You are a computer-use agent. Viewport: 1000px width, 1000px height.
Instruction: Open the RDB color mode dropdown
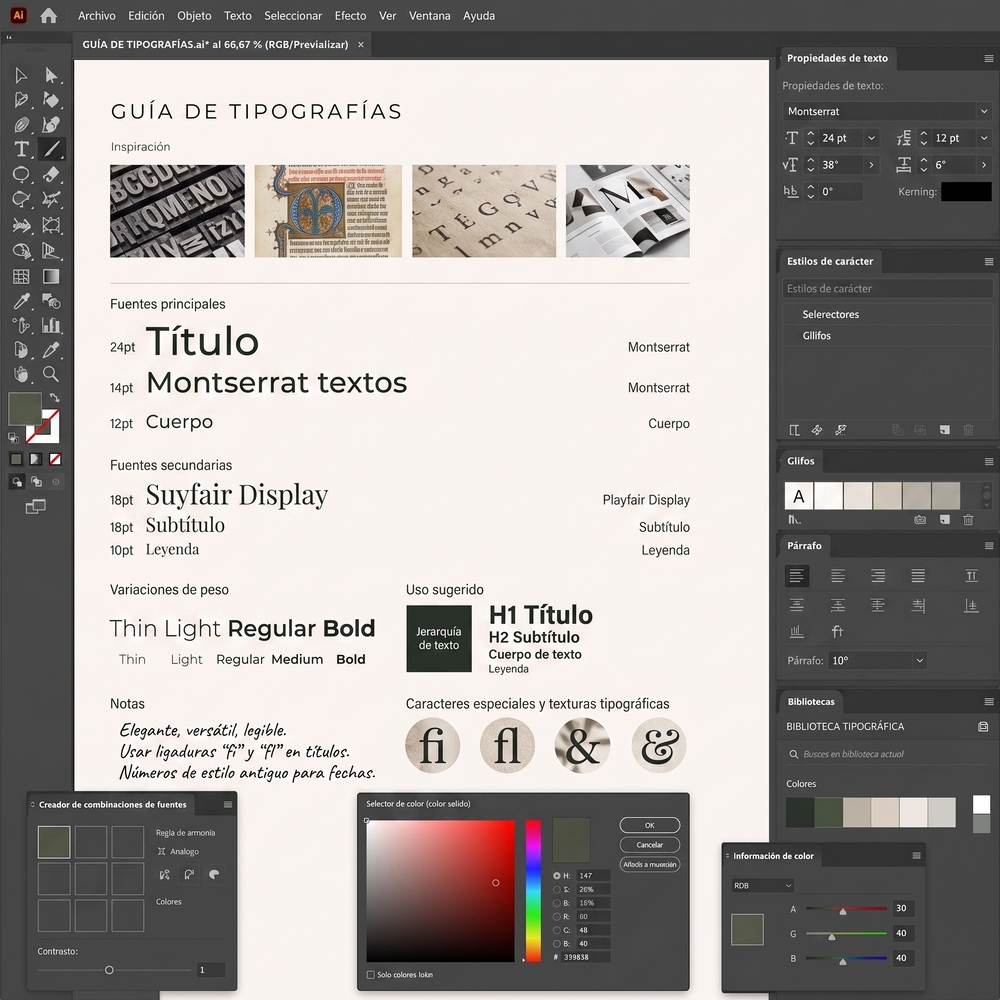pyautogui.click(x=763, y=885)
